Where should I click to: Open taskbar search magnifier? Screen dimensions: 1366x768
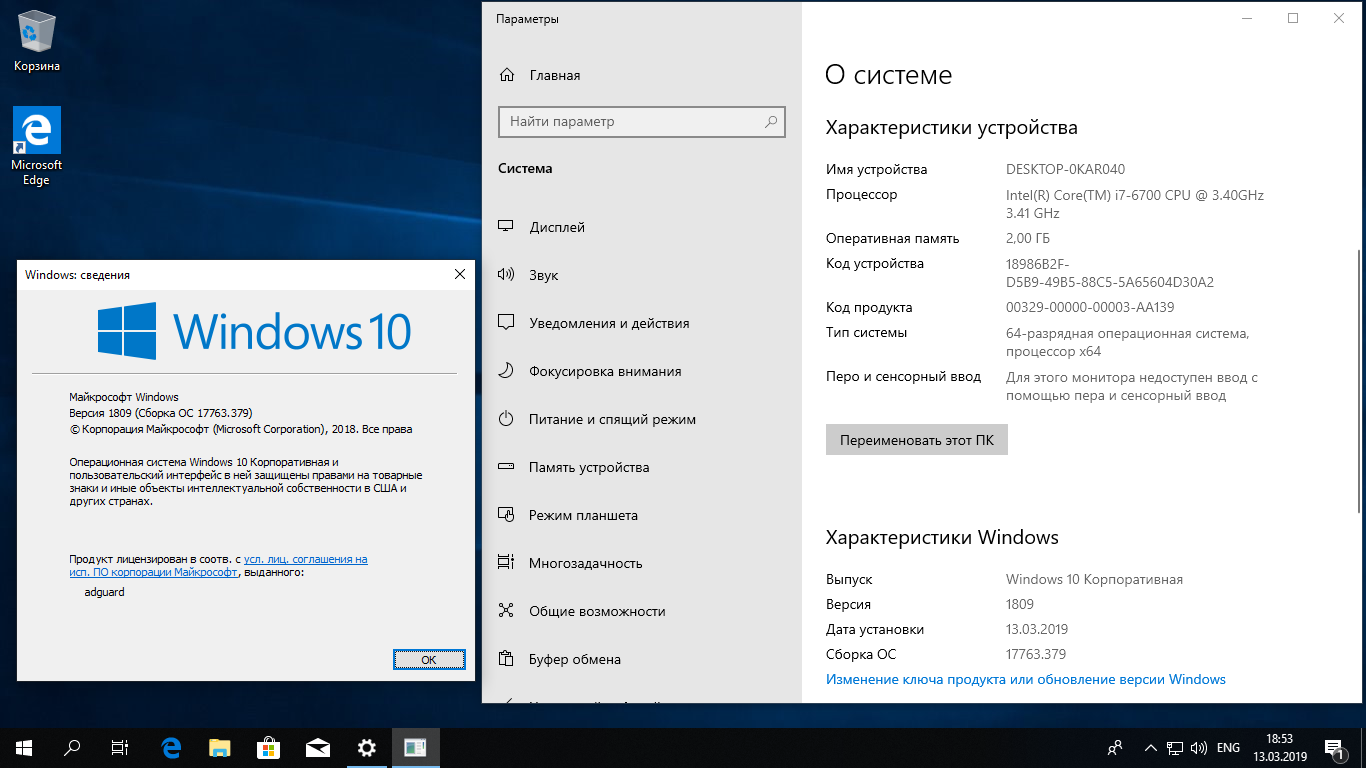click(72, 747)
